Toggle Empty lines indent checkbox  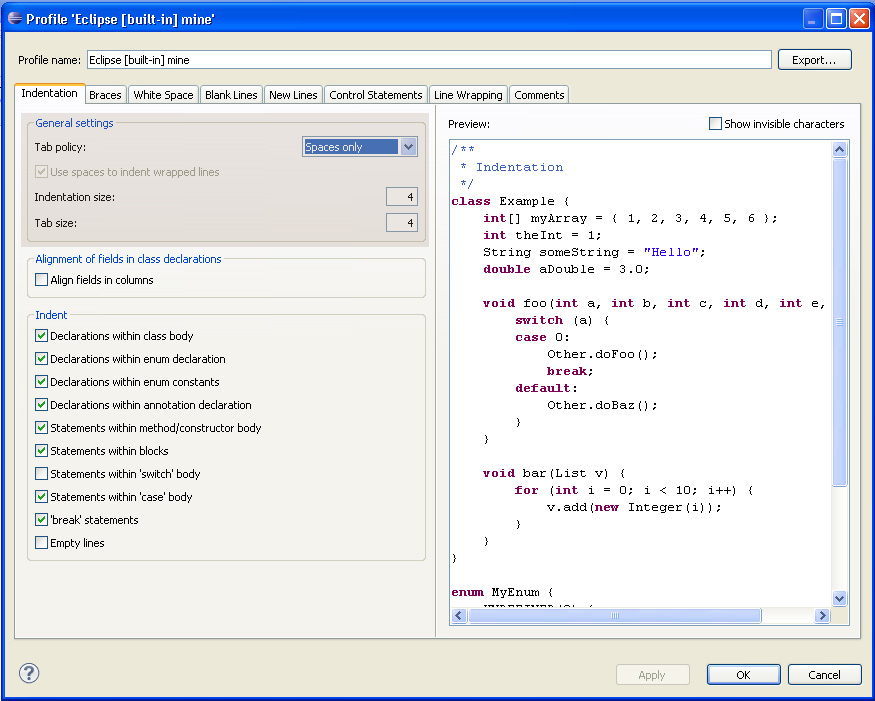tap(42, 543)
